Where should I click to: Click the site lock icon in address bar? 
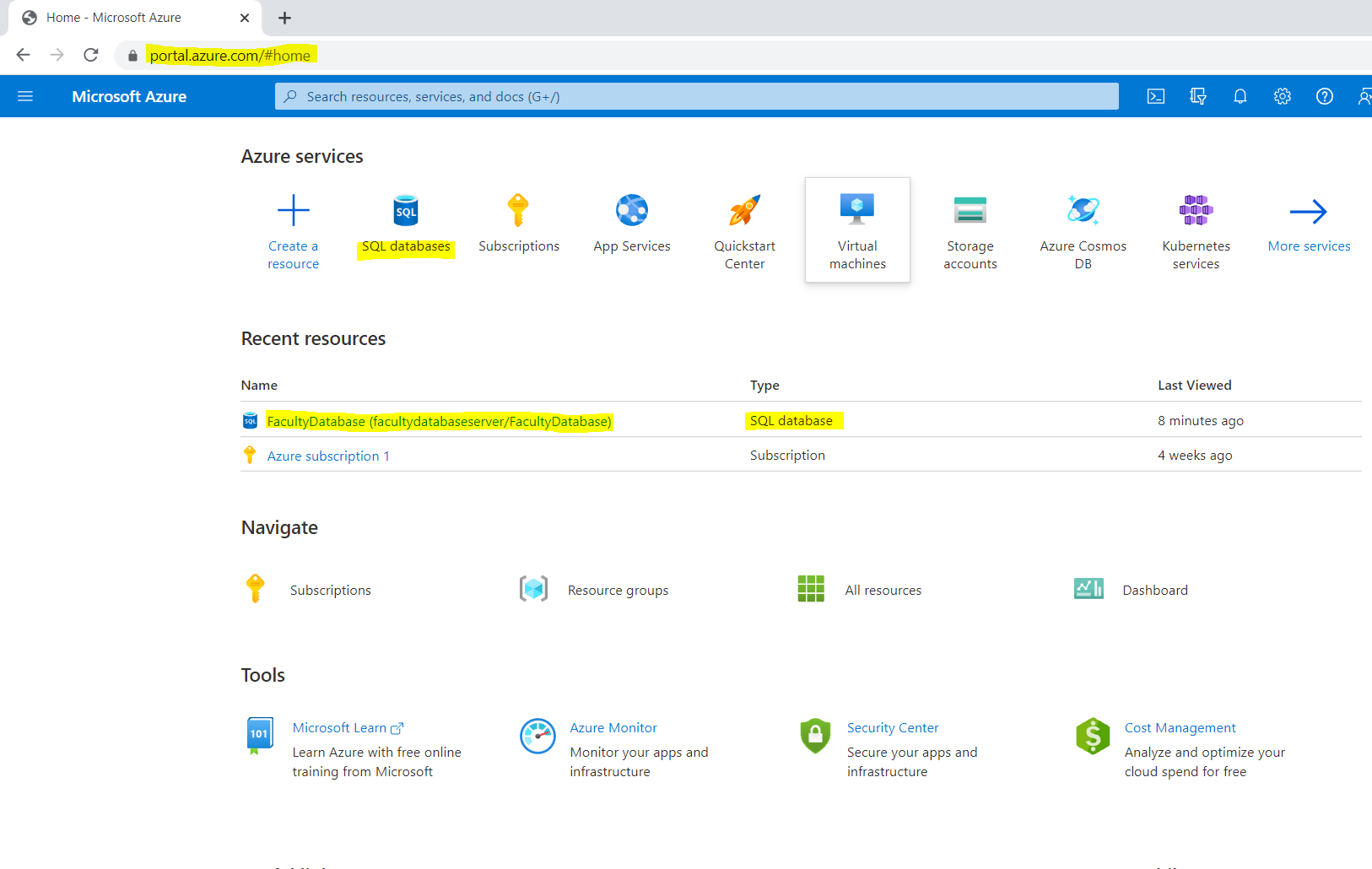click(x=132, y=56)
